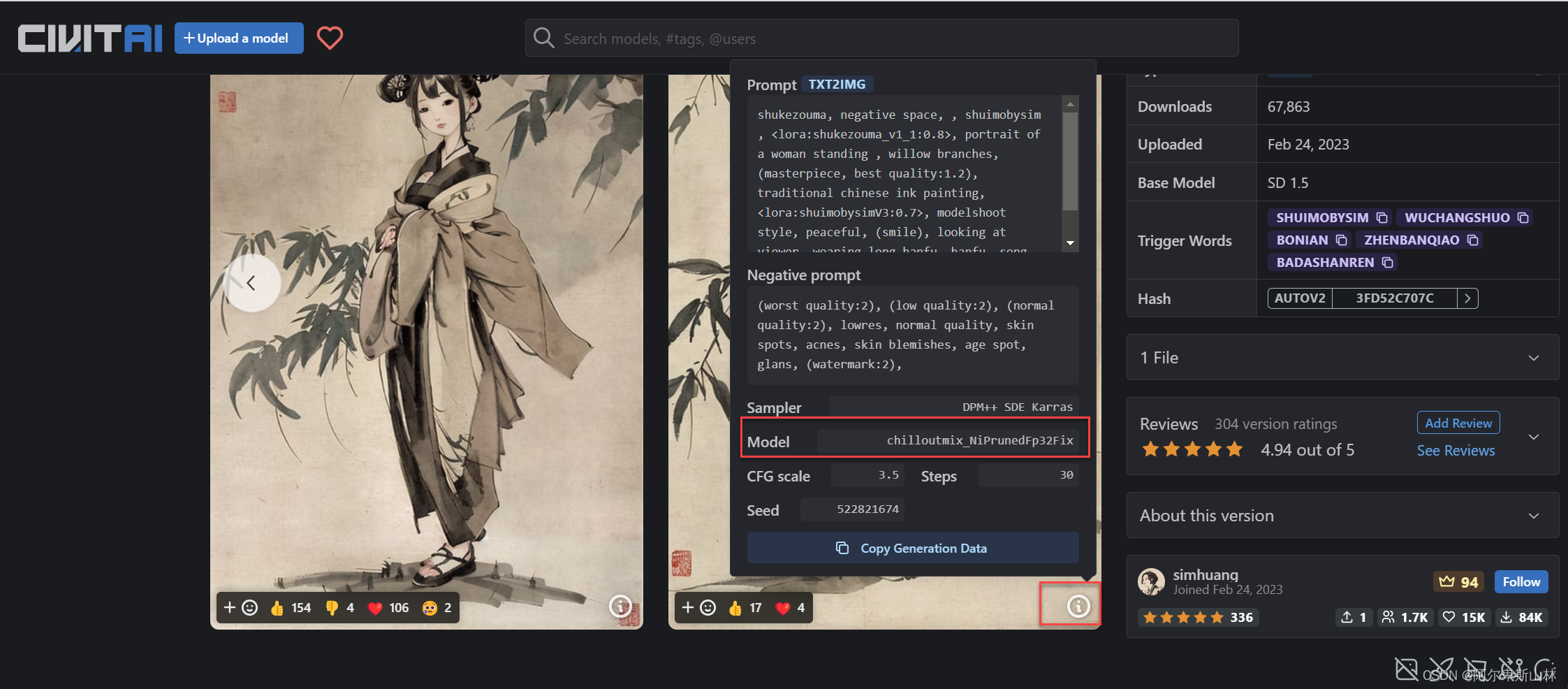Click heart reaction 106 on first image
1568x689 pixels.
[388, 607]
